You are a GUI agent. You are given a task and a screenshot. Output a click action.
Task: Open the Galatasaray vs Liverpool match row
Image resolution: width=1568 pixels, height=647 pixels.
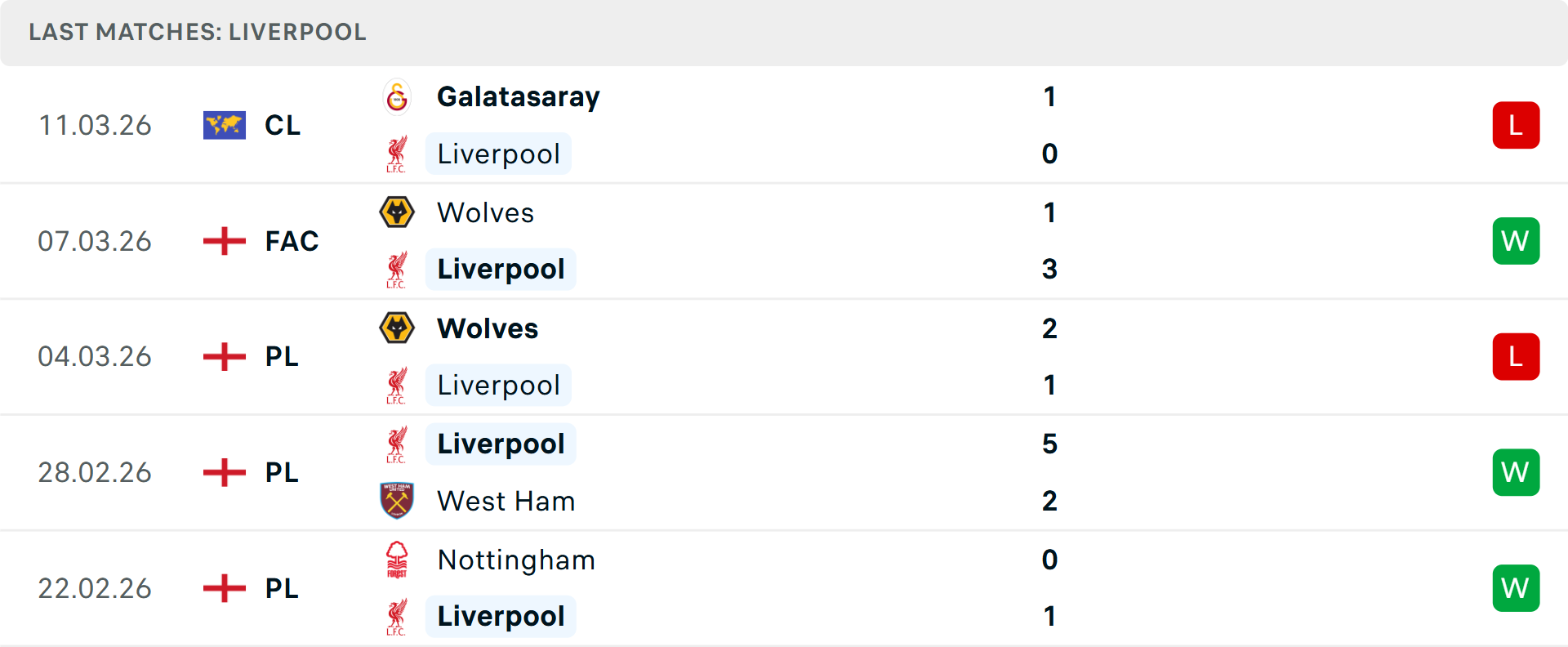[784, 125]
